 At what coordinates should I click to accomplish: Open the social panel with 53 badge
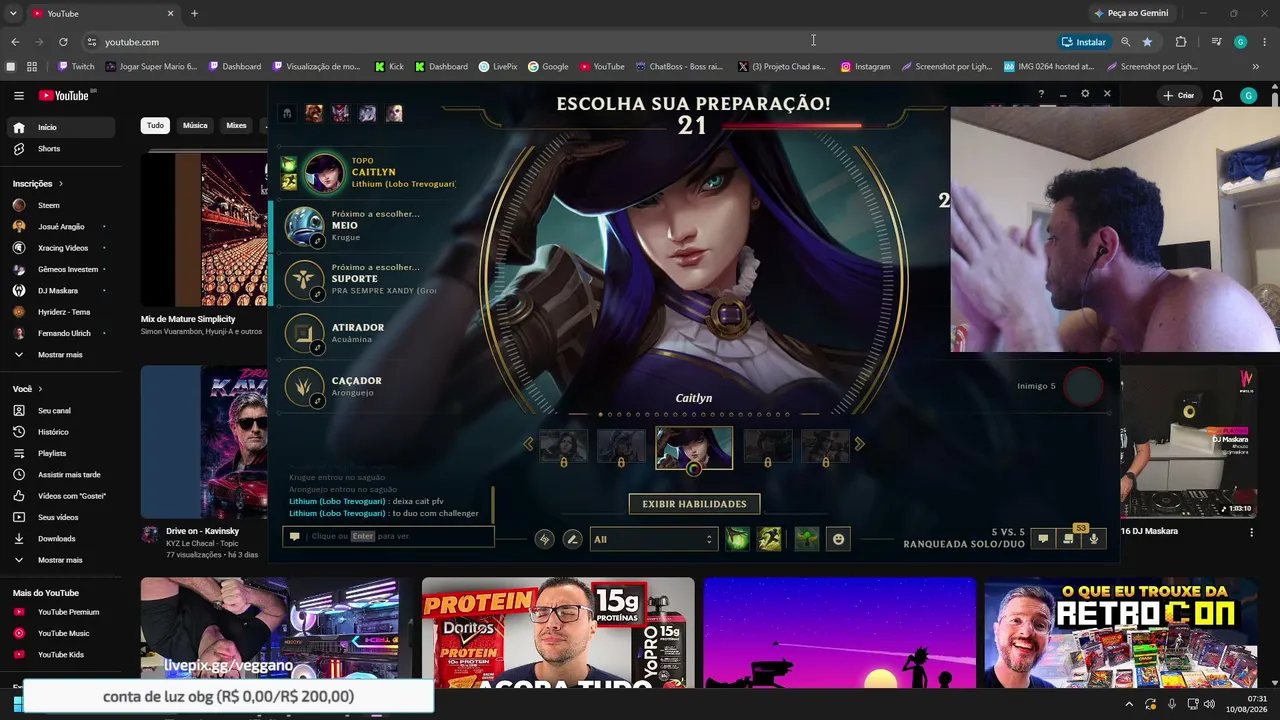1069,538
